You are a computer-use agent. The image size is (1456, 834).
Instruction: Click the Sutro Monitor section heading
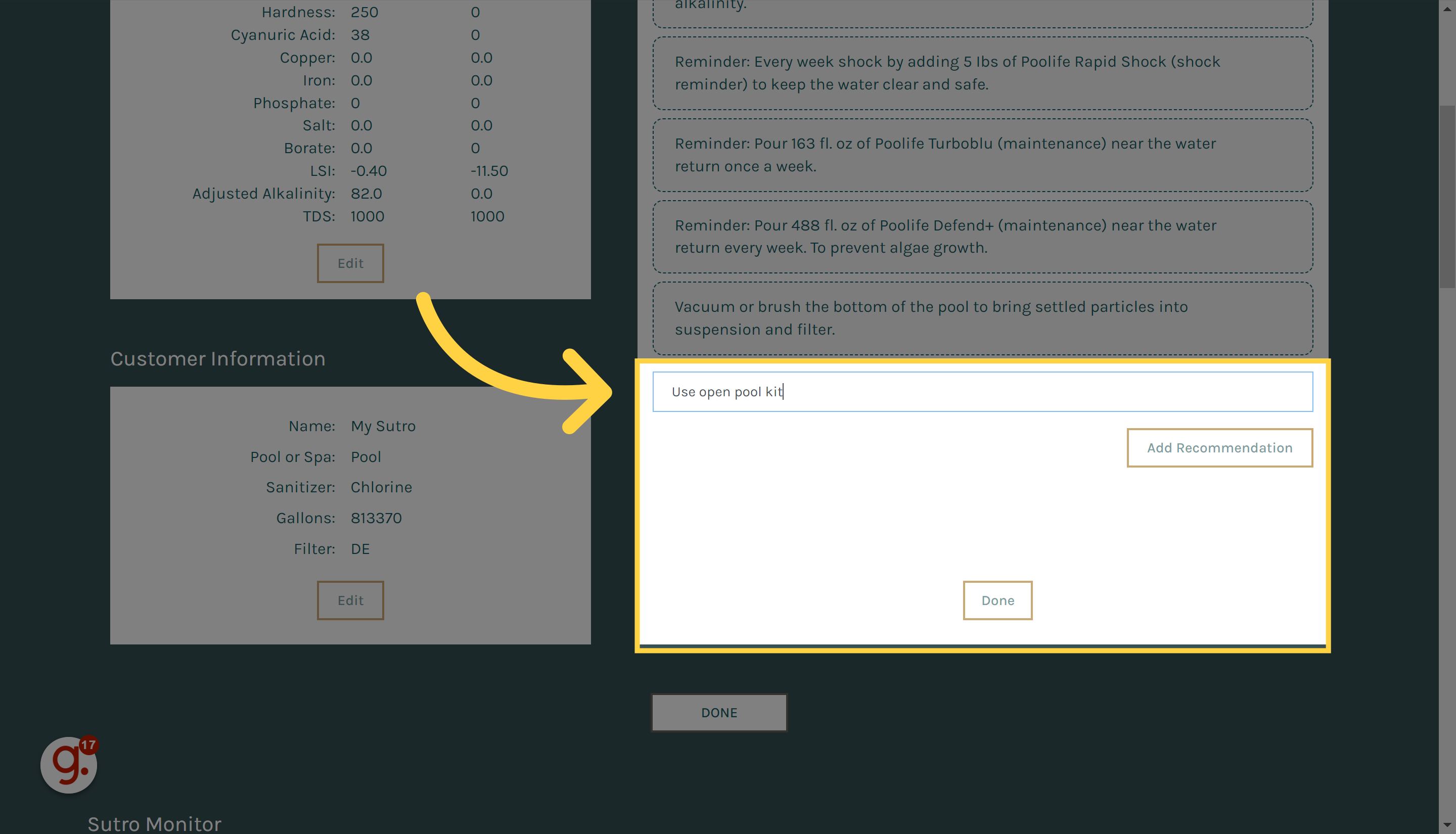coord(154,824)
